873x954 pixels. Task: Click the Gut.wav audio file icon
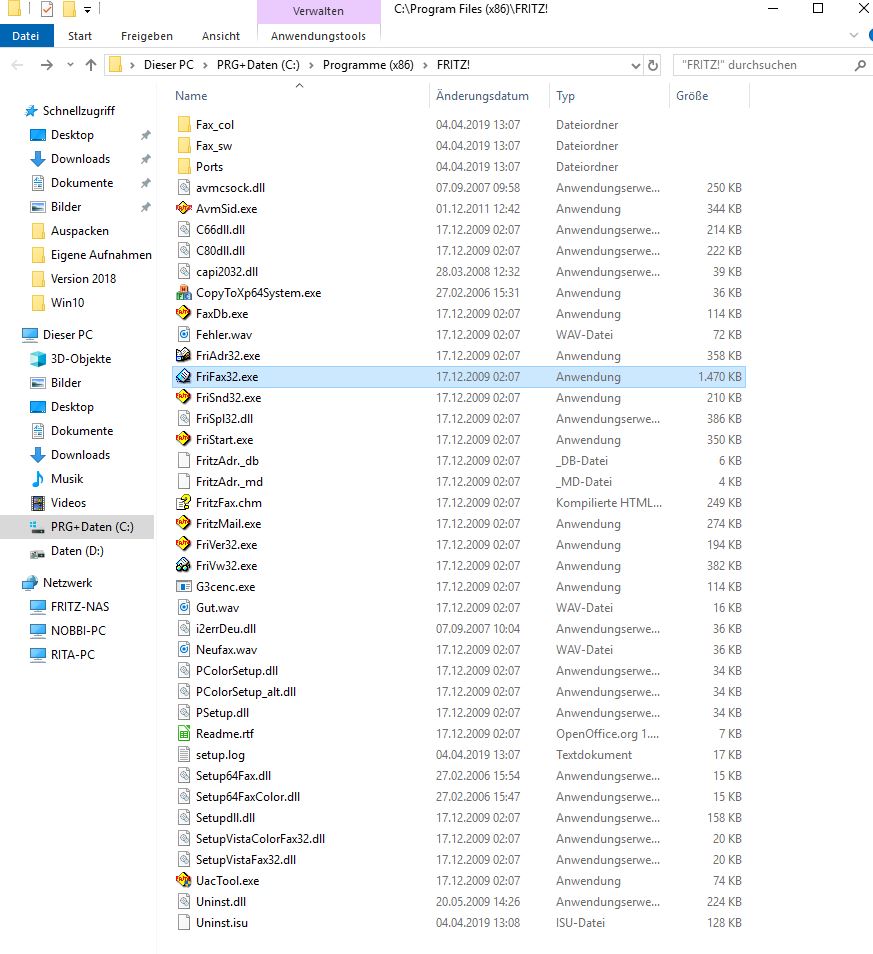click(183, 607)
